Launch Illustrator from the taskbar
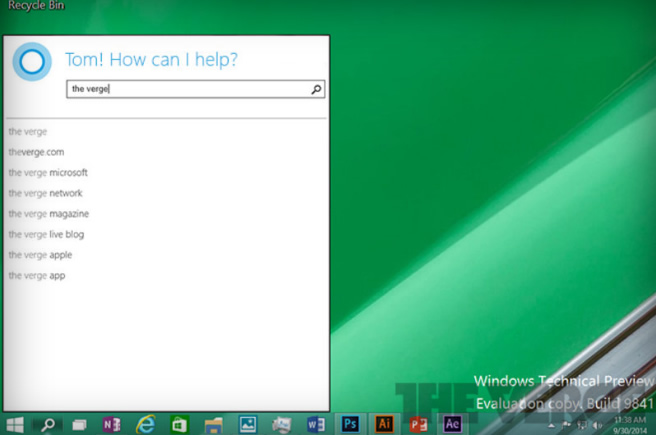The height and width of the screenshot is (435, 656). [384, 424]
